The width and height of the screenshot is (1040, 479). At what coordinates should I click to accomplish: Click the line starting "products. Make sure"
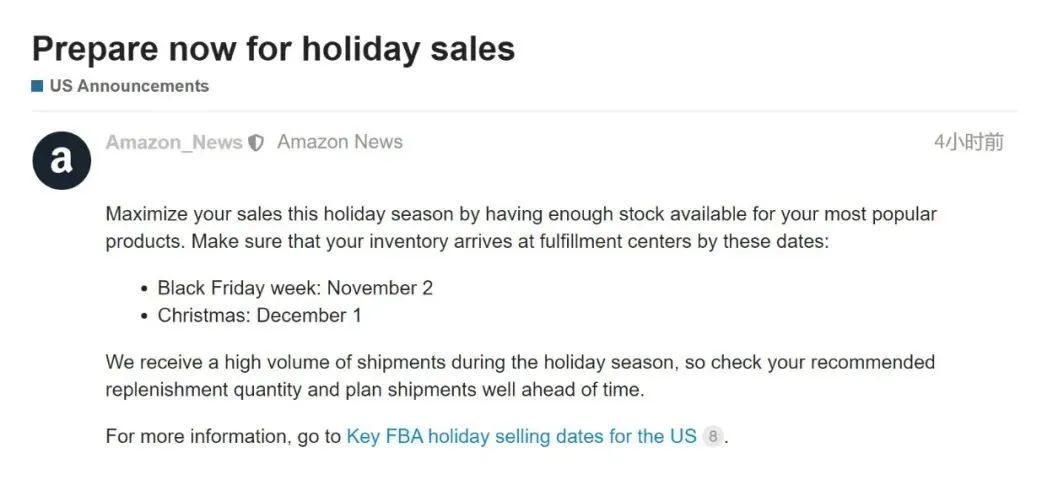pyautogui.click(x=467, y=241)
